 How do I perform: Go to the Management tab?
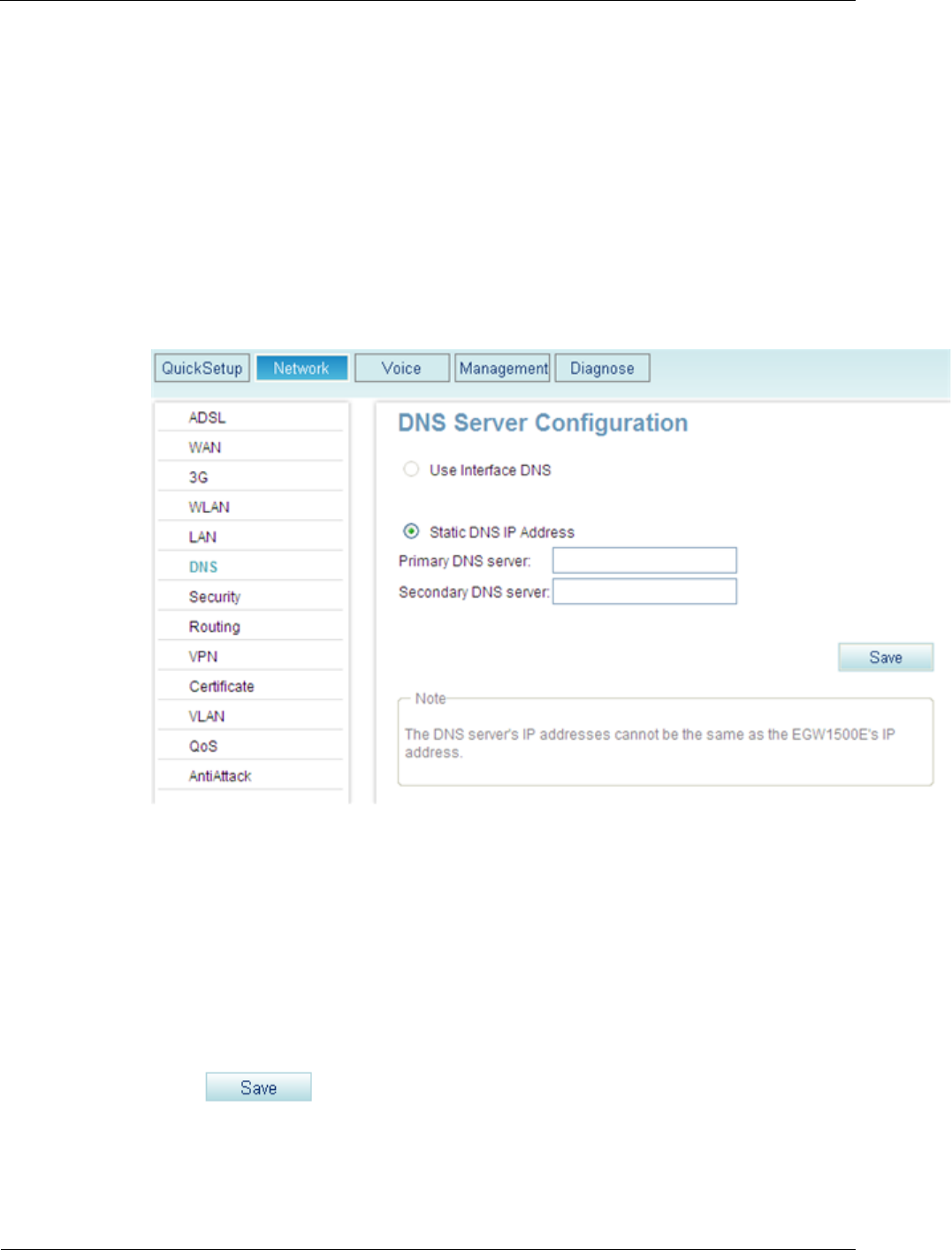pyautogui.click(x=503, y=368)
